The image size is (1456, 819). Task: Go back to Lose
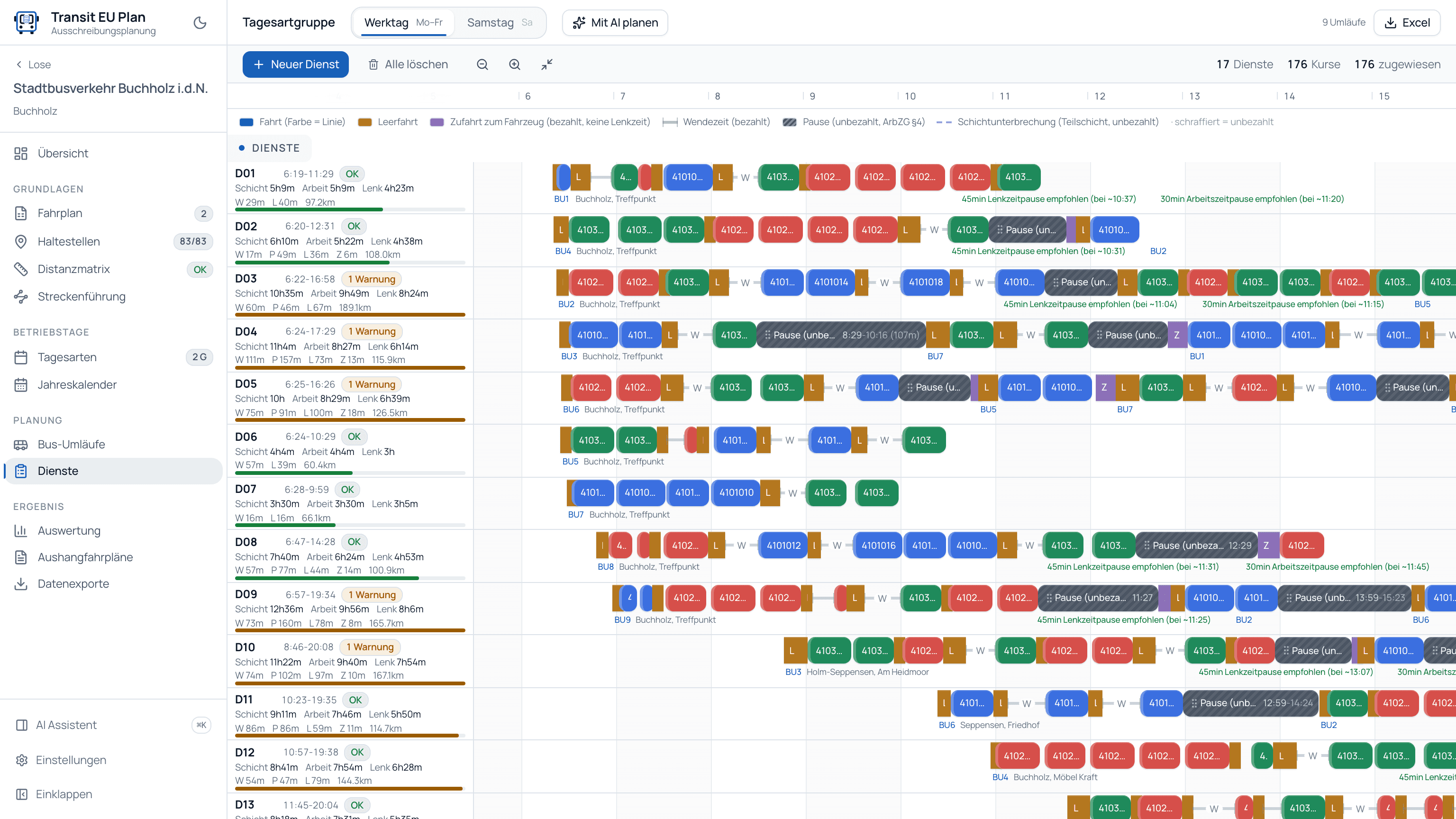pyautogui.click(x=33, y=64)
